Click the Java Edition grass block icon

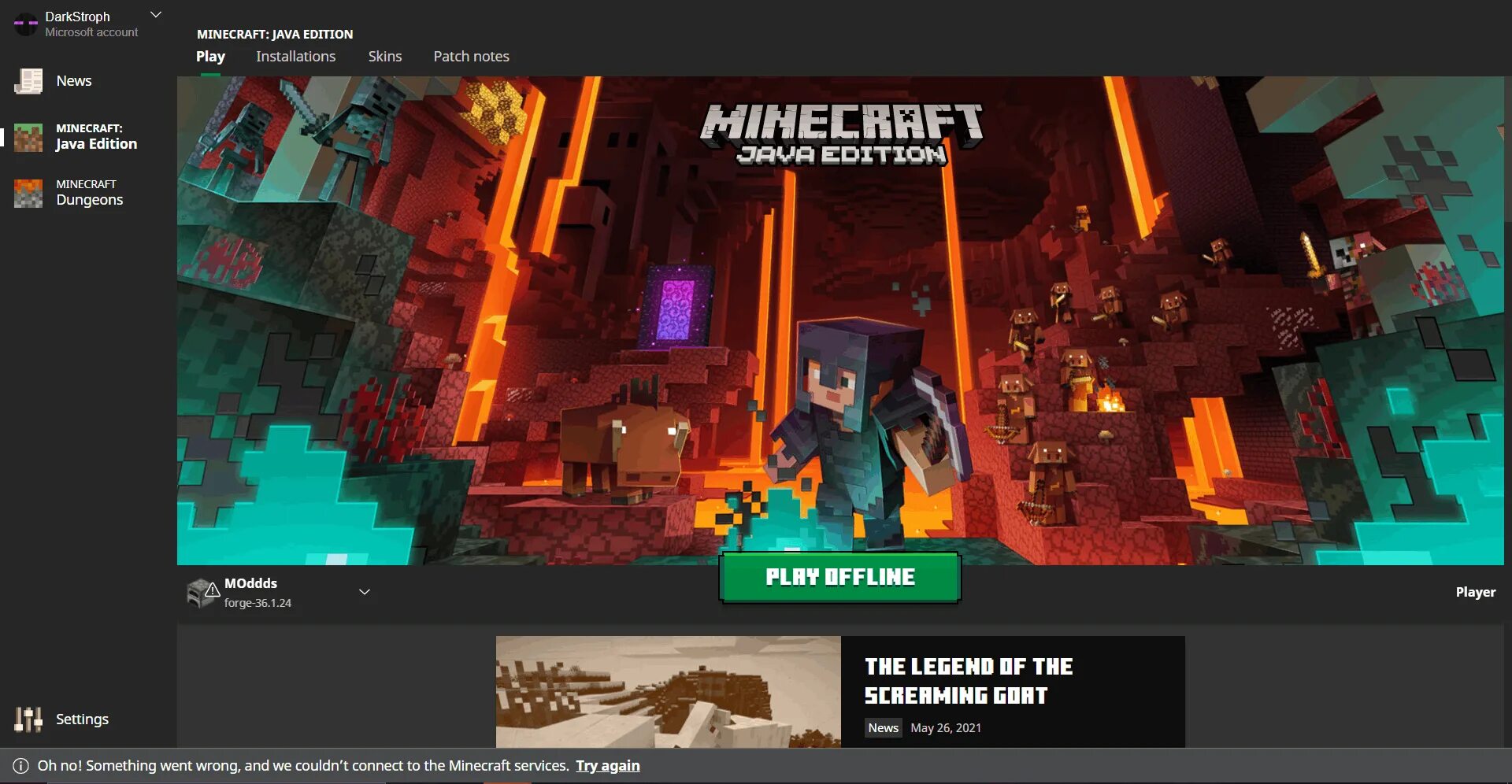(28, 137)
